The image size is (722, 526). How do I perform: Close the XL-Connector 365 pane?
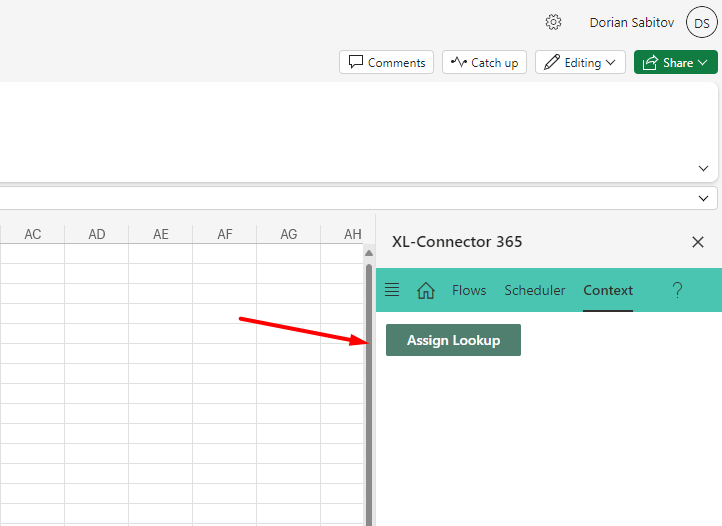click(698, 242)
